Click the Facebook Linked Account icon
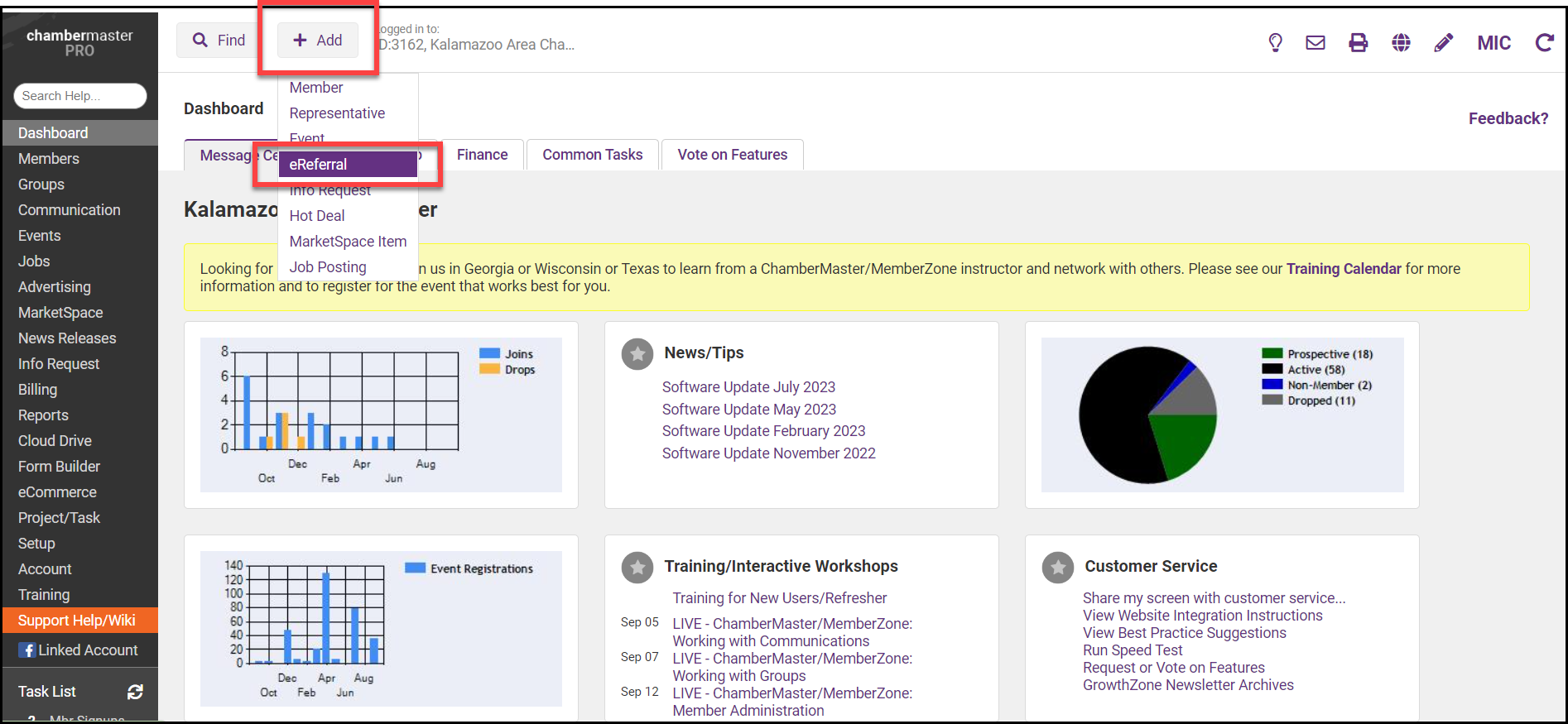This screenshot has width=1568, height=724. click(27, 650)
